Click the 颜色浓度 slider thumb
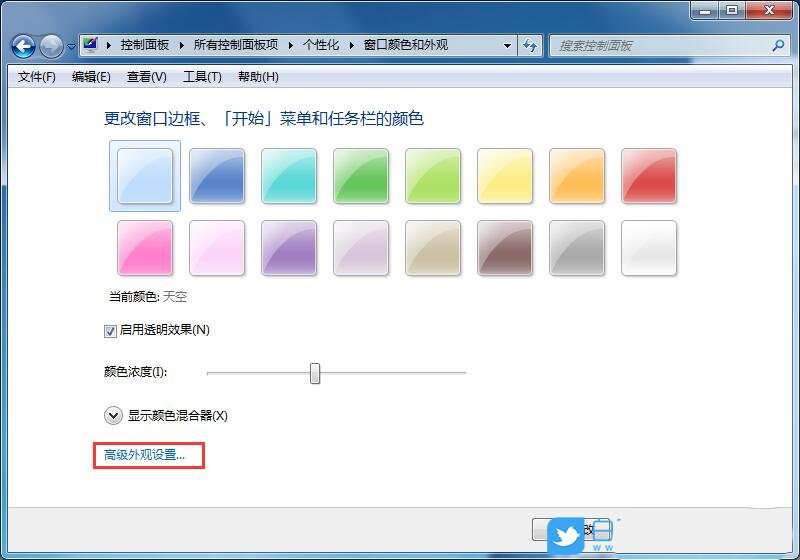Image resolution: width=800 pixels, height=560 pixels. pos(315,373)
